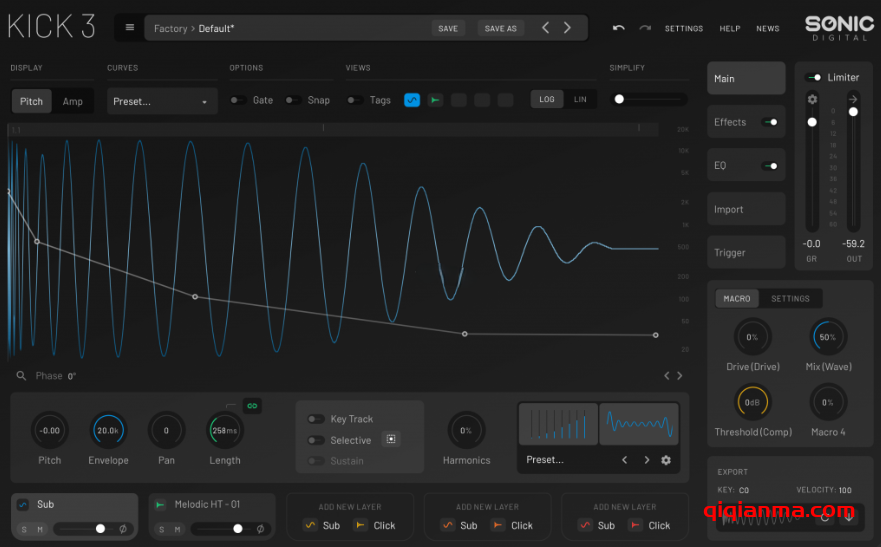Click the previous preset chevron in the thumbnail panel
This screenshot has width=881, height=547.
(624, 460)
